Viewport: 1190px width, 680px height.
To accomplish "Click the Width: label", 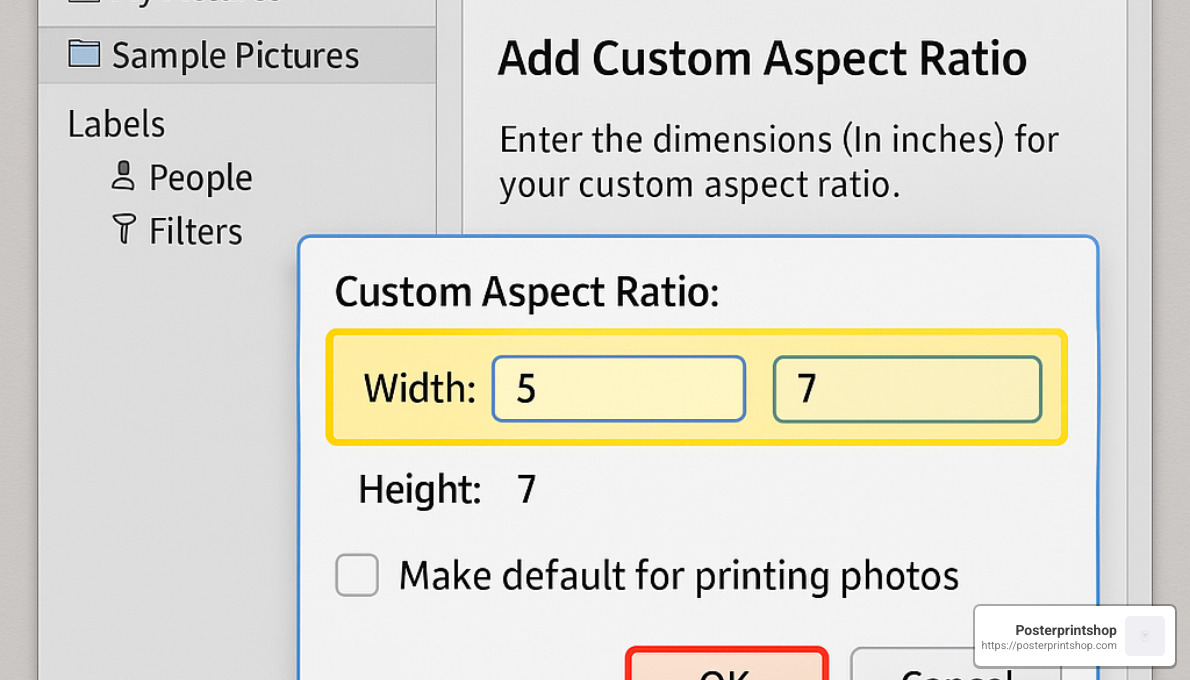I will tap(420, 389).
